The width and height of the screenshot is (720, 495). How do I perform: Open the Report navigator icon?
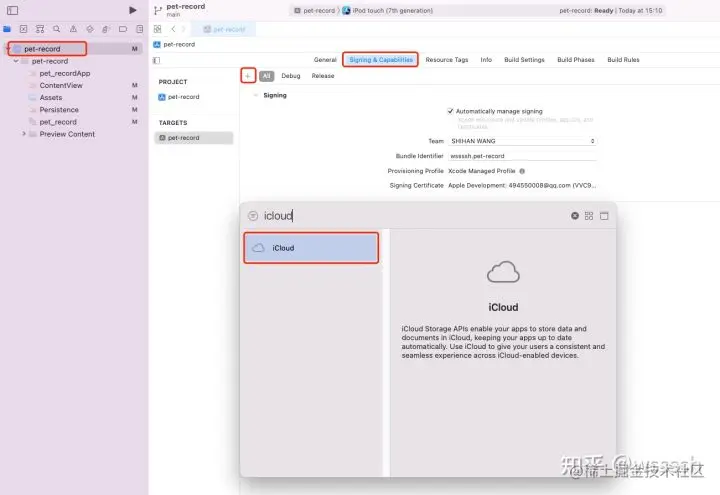pos(139,29)
